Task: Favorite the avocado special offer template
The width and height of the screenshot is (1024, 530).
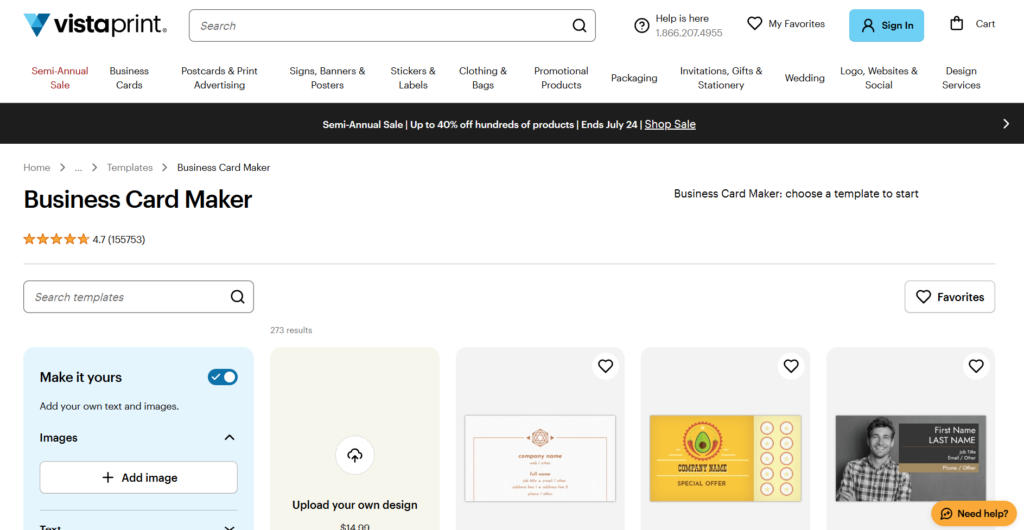Action: coord(791,366)
